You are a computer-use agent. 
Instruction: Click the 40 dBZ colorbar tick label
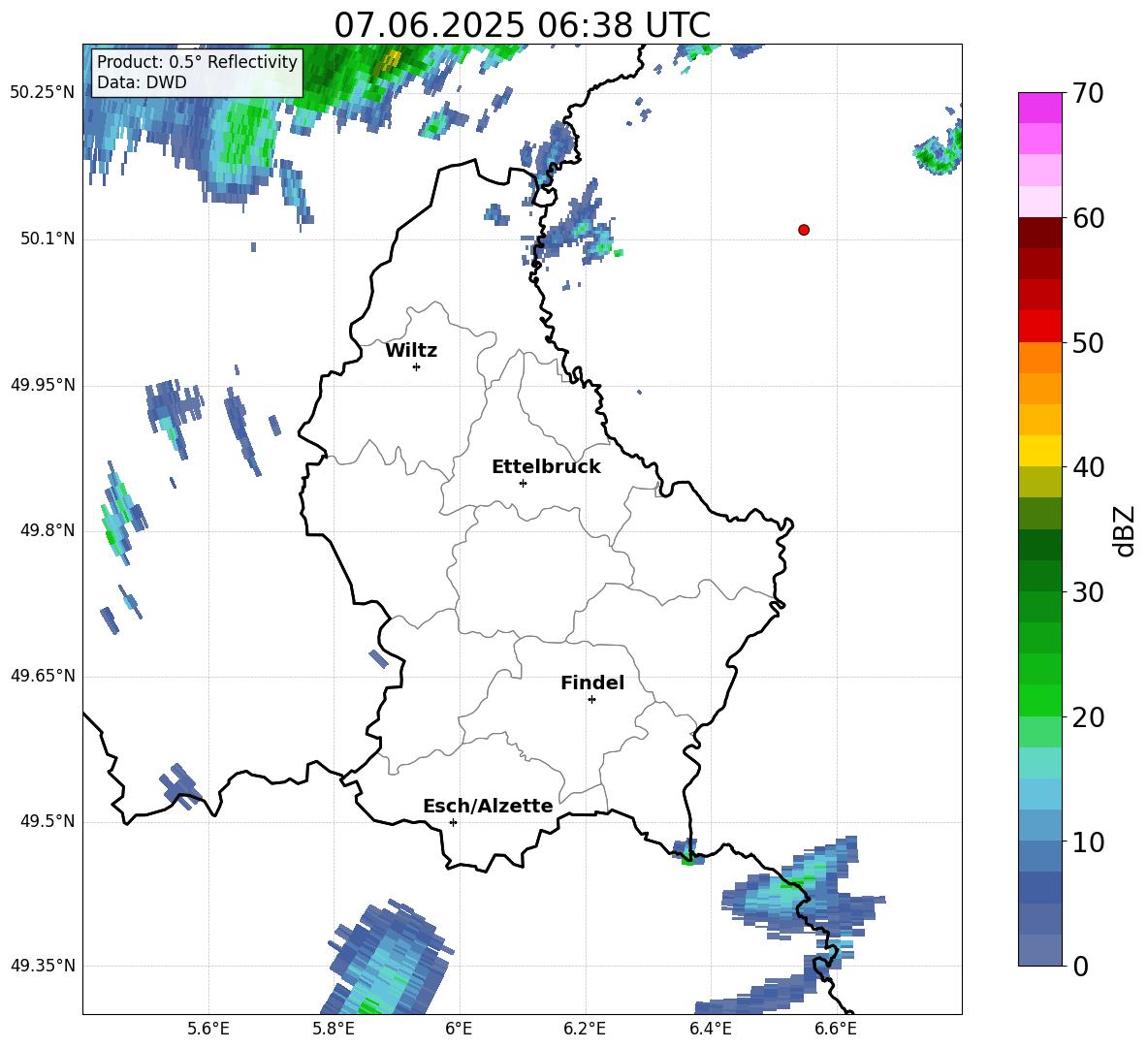1088,467
